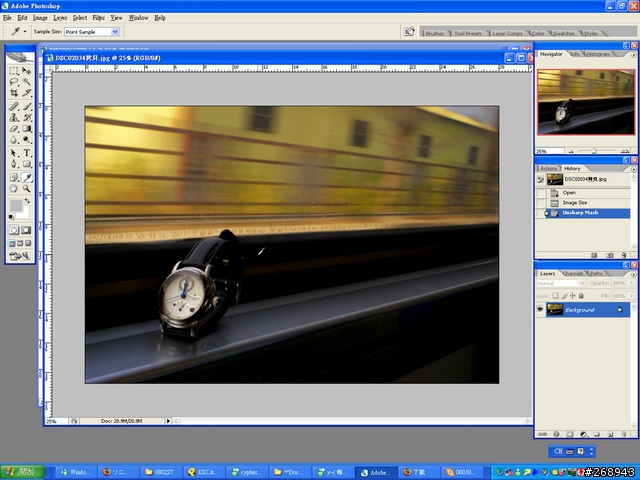Image resolution: width=640 pixels, height=480 pixels.
Task: Open the Fill slider arrow in Layers
Action: coord(631,296)
